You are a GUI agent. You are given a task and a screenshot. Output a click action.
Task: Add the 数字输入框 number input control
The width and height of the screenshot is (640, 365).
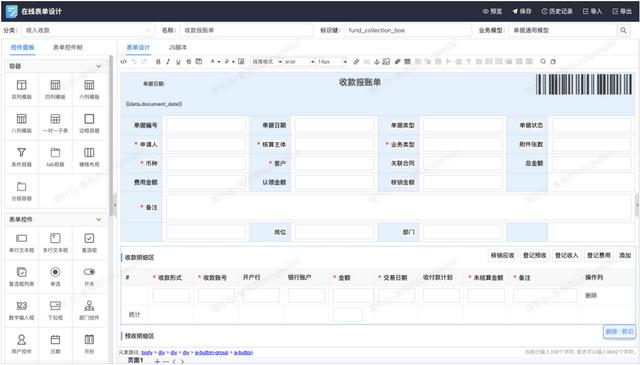tap(21, 310)
